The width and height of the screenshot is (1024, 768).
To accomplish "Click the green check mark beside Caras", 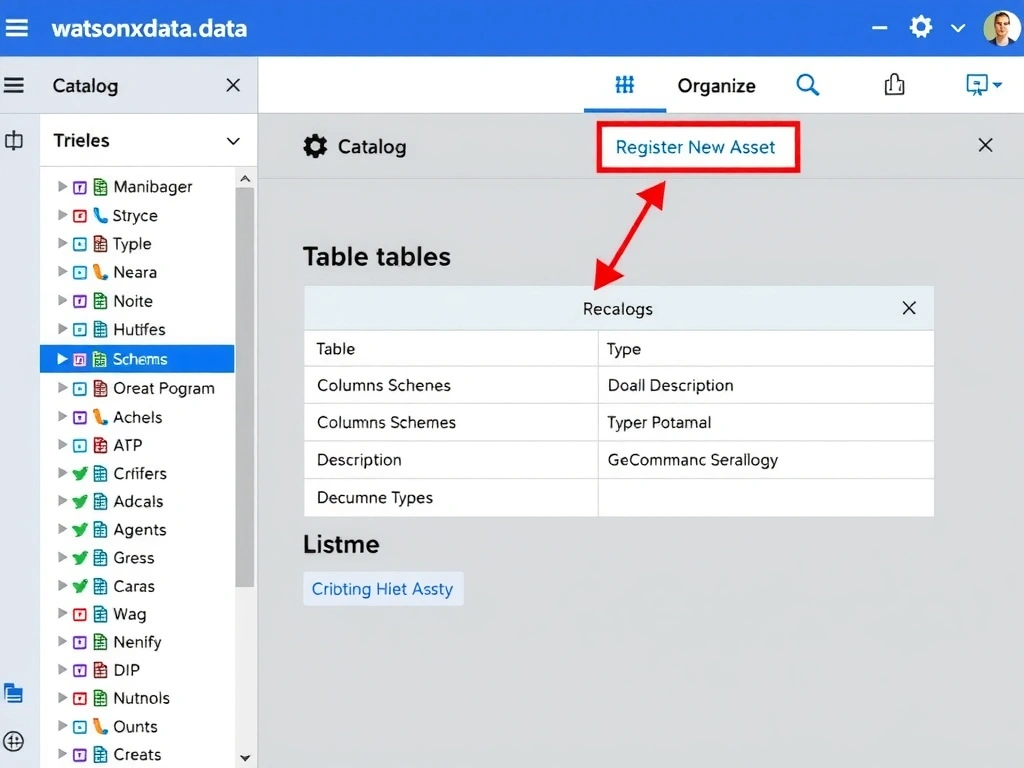I will coord(80,586).
